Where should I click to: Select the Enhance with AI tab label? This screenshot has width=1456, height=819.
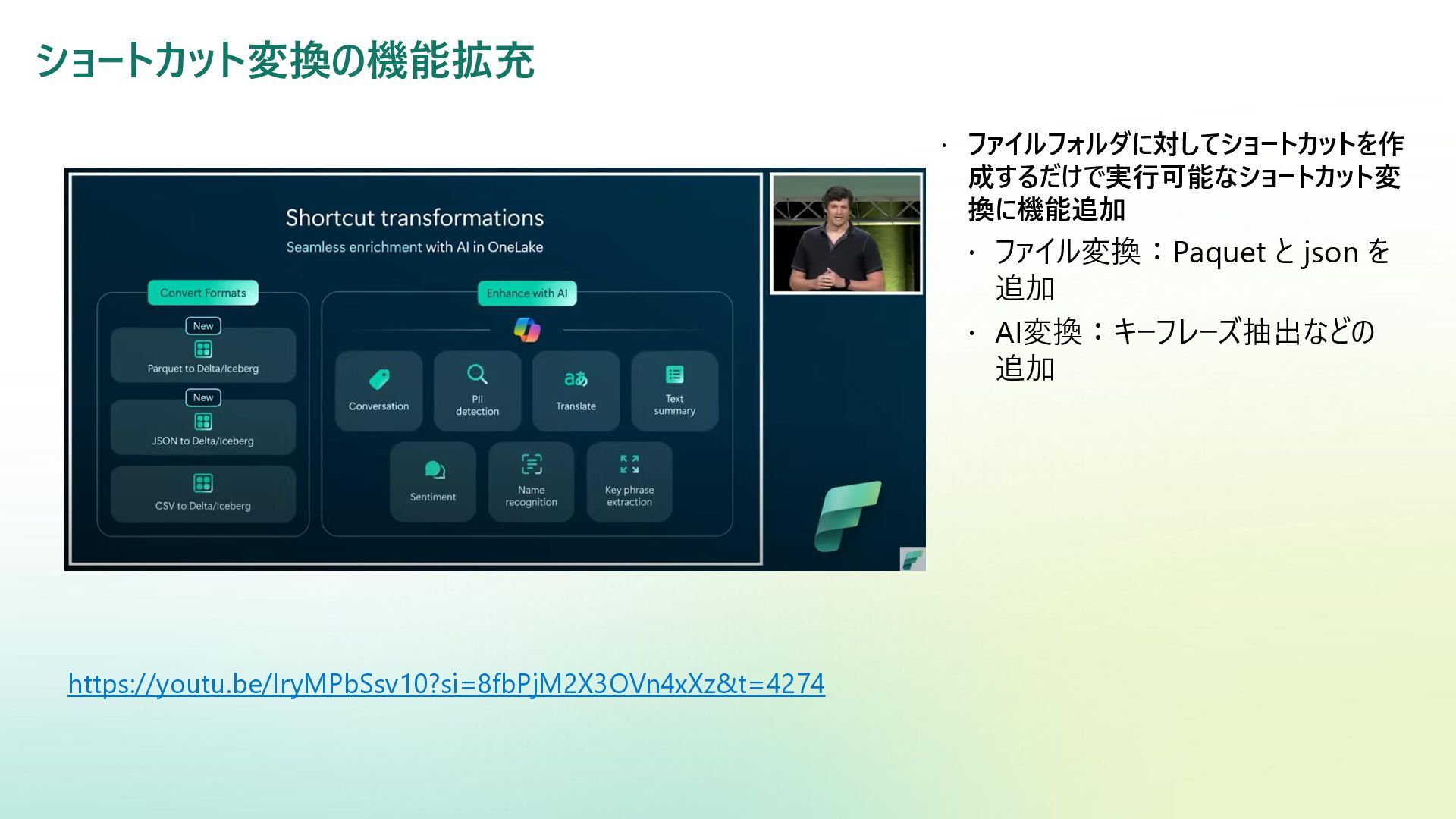click(527, 293)
